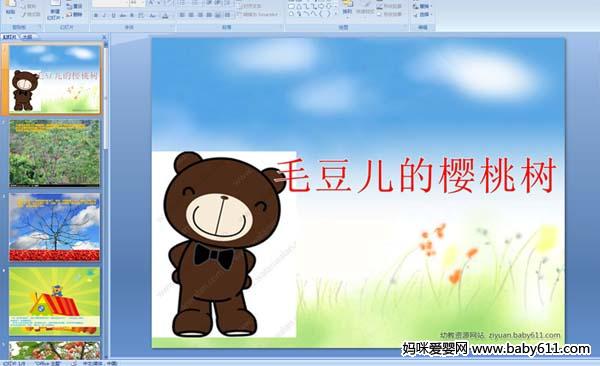Click the red slide title 毛豆儿的樱桃树
The image size is (600, 366).
417,176
